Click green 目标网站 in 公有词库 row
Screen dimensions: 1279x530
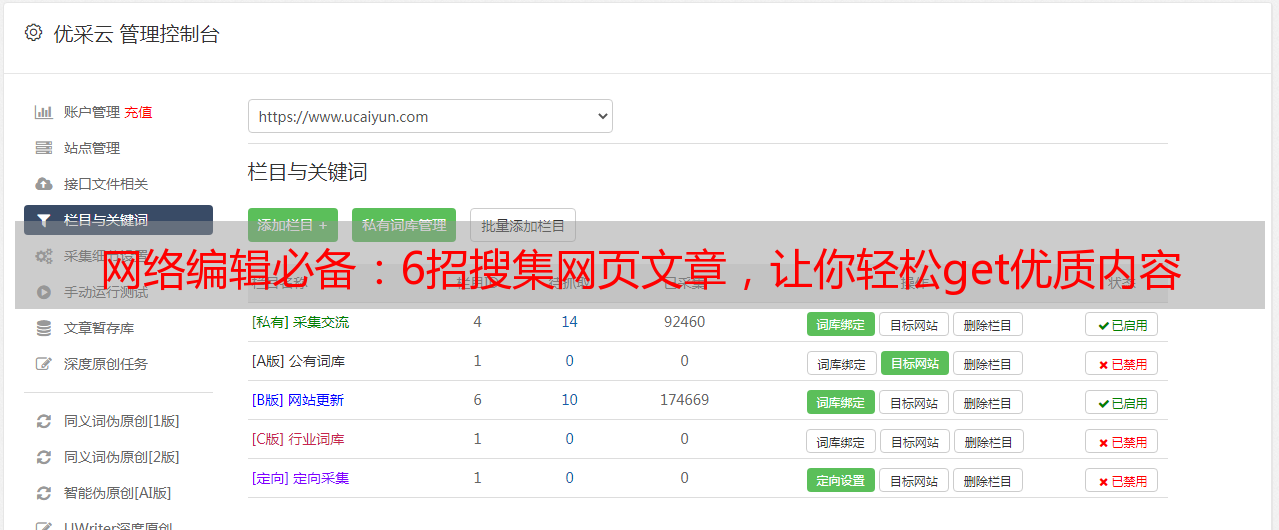(915, 363)
